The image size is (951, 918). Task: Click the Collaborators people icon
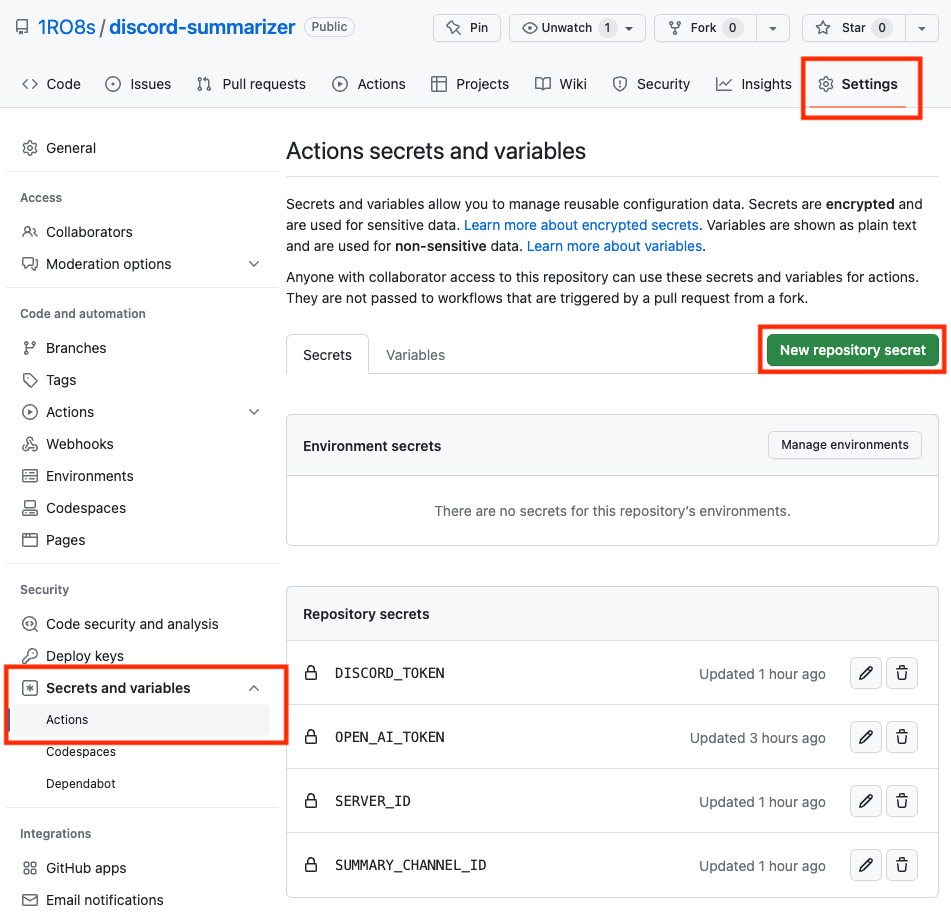point(30,232)
